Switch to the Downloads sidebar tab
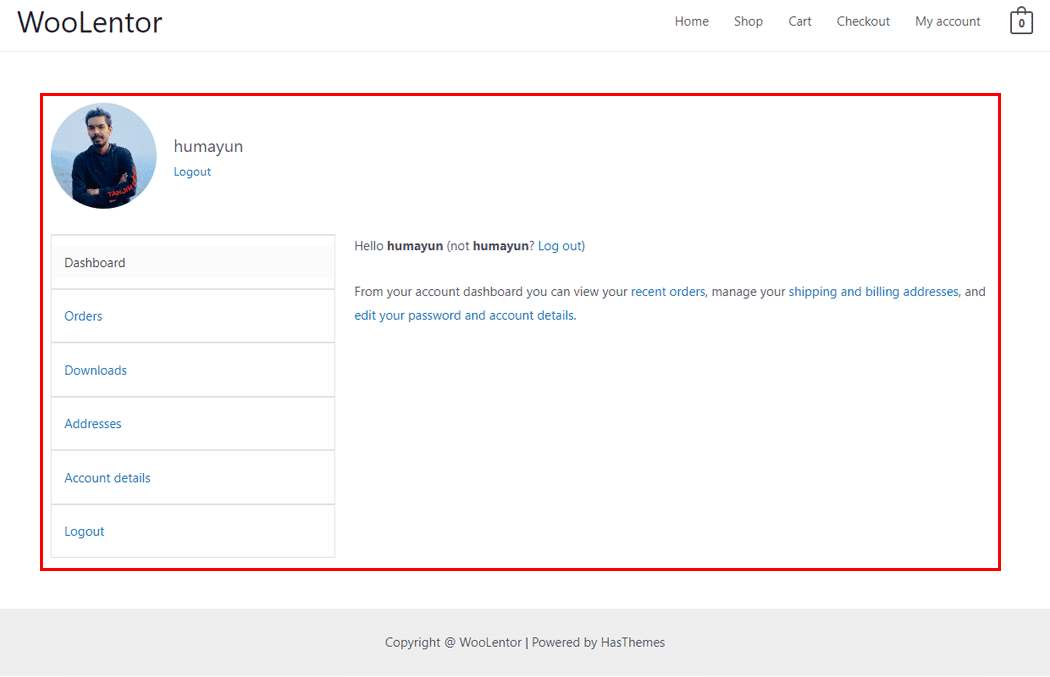Image resolution: width=1050 pixels, height=677 pixels. (95, 370)
